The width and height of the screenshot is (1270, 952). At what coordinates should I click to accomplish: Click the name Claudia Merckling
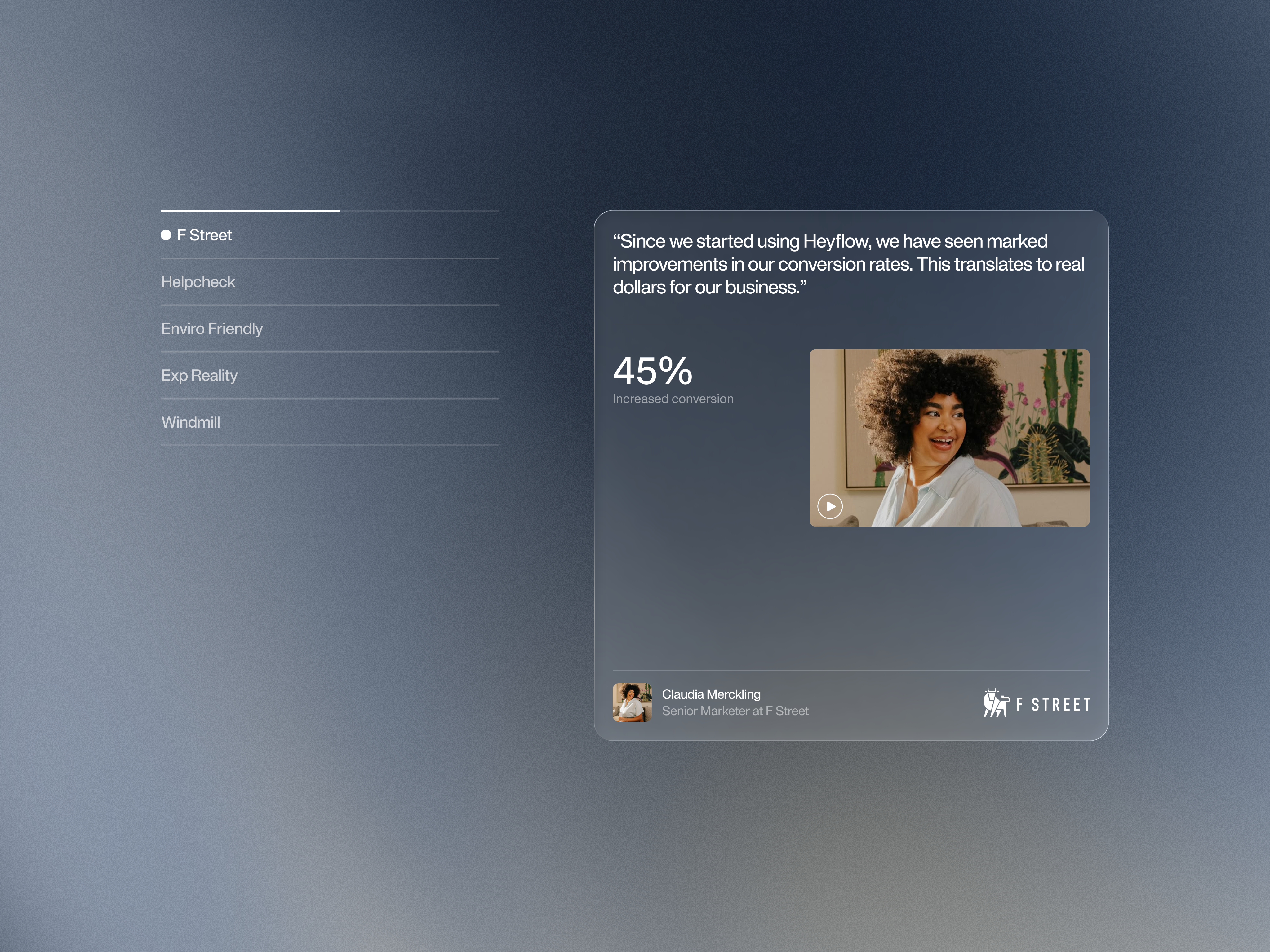pos(711,694)
